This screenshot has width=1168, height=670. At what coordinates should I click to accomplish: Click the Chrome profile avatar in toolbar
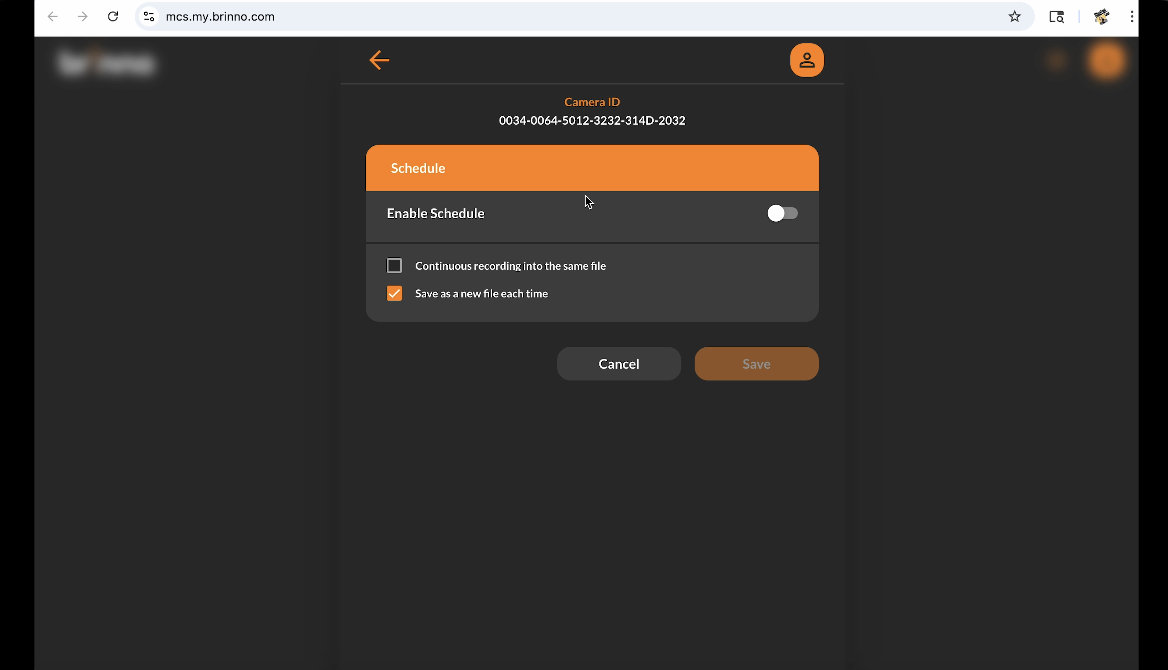pyautogui.click(x=1101, y=17)
